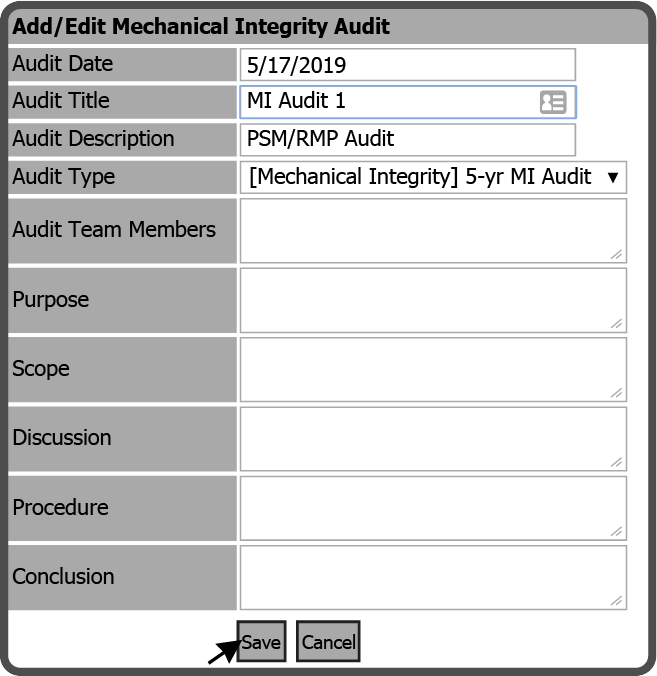Click inside the Procedure text area

click(x=433, y=508)
